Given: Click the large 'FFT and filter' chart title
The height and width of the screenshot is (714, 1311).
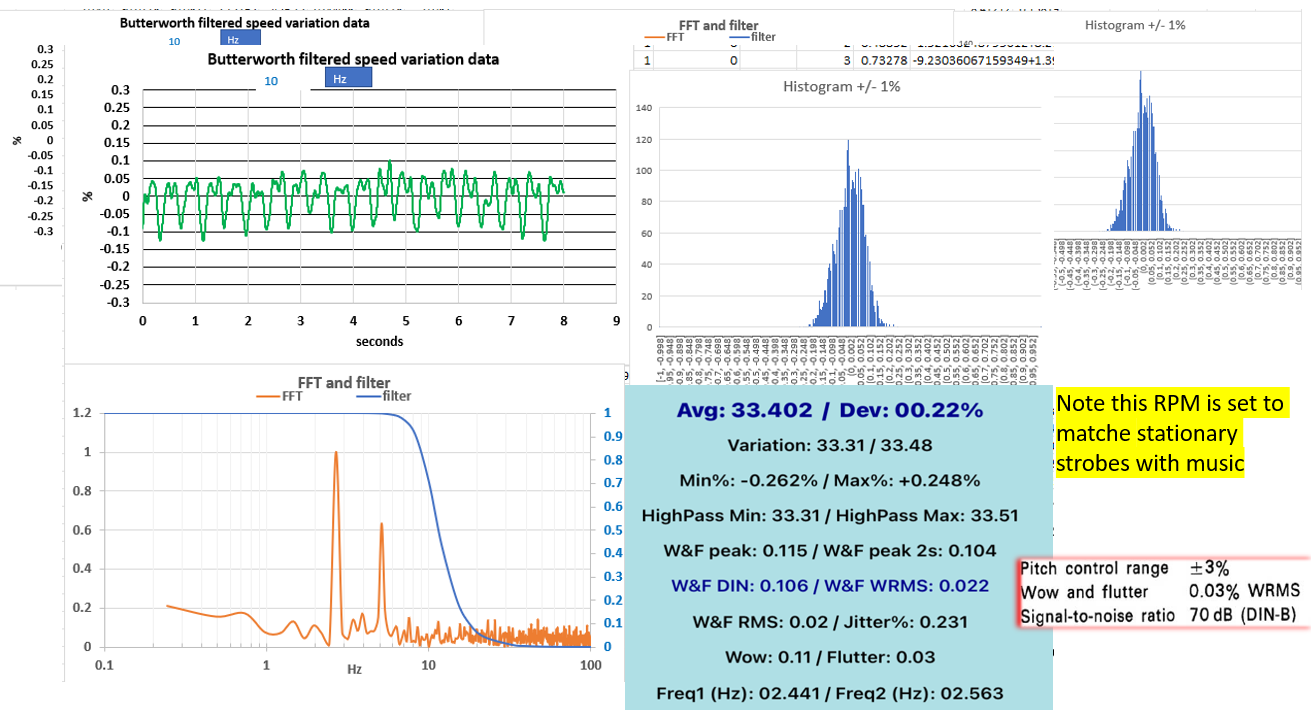Looking at the screenshot, I should [344, 382].
